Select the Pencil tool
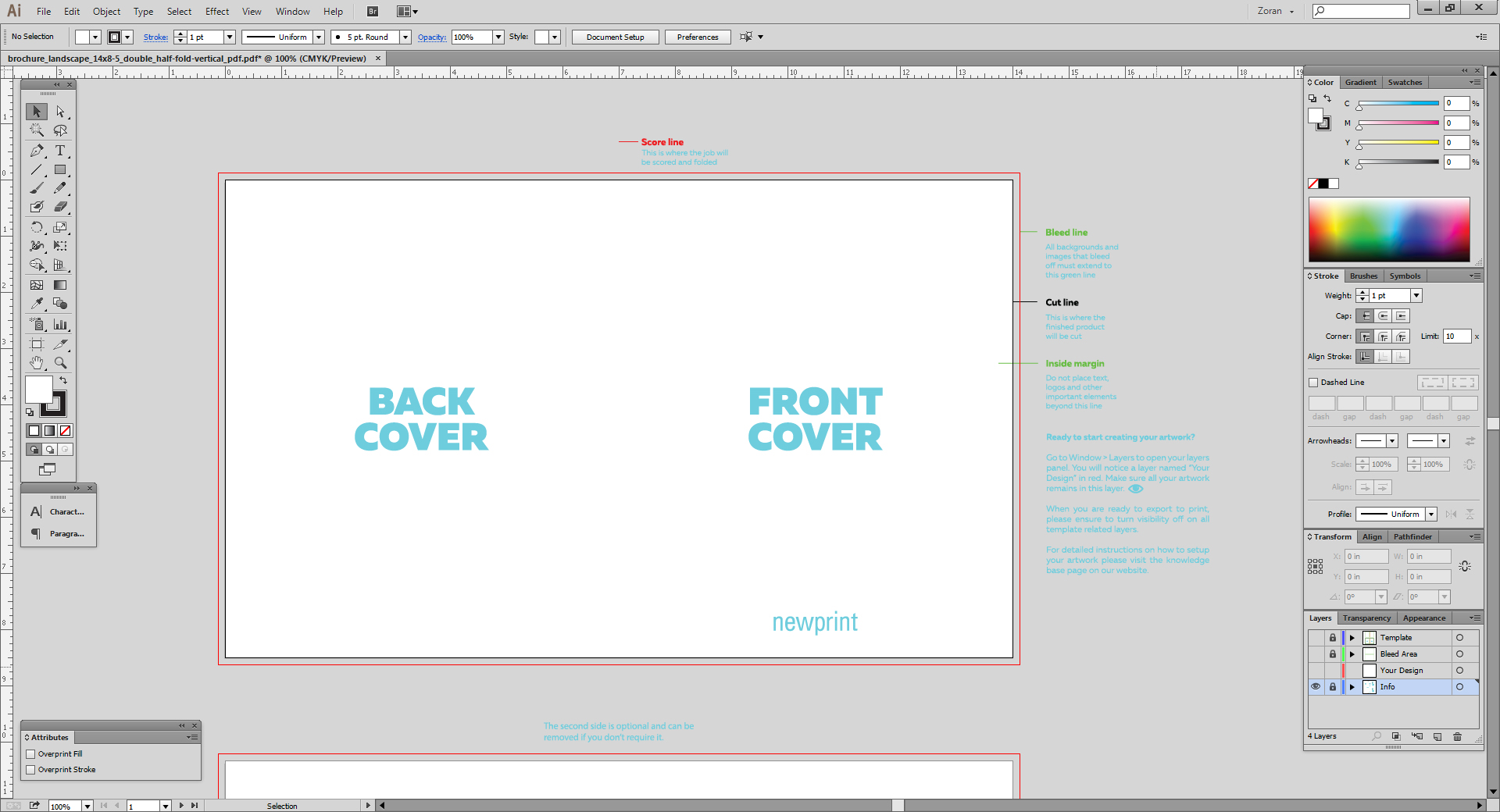Screen dimensions: 1500x812 (x=60, y=188)
